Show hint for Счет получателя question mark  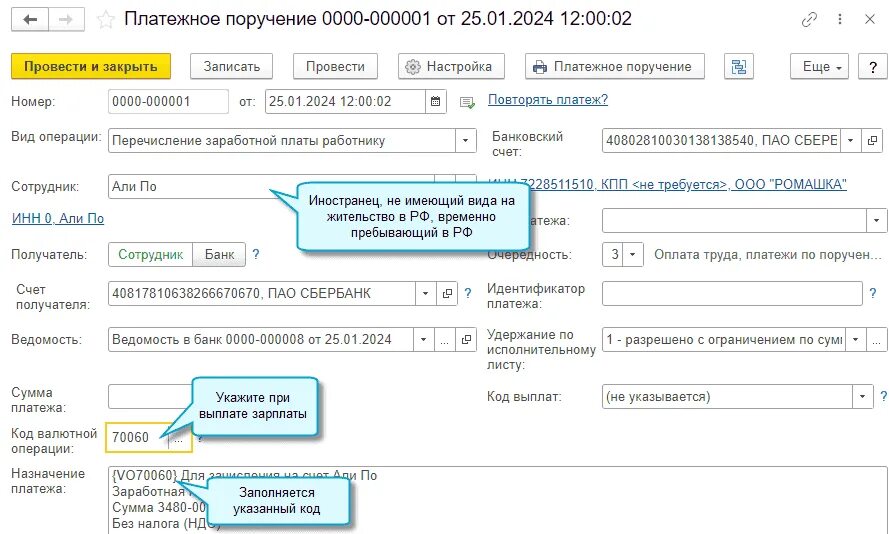pyautogui.click(x=468, y=294)
